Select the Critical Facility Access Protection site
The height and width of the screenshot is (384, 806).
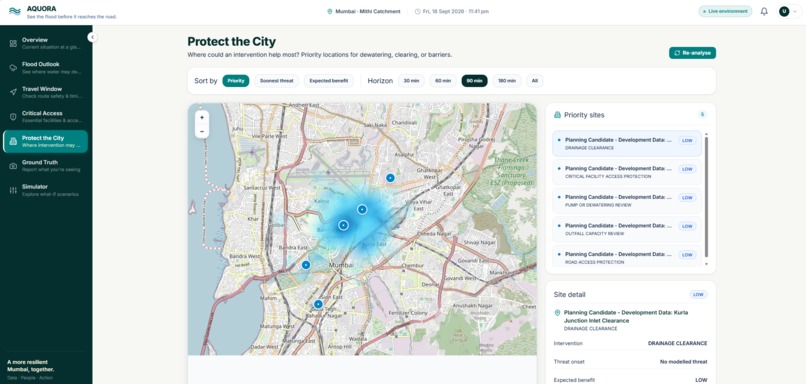[627, 172]
